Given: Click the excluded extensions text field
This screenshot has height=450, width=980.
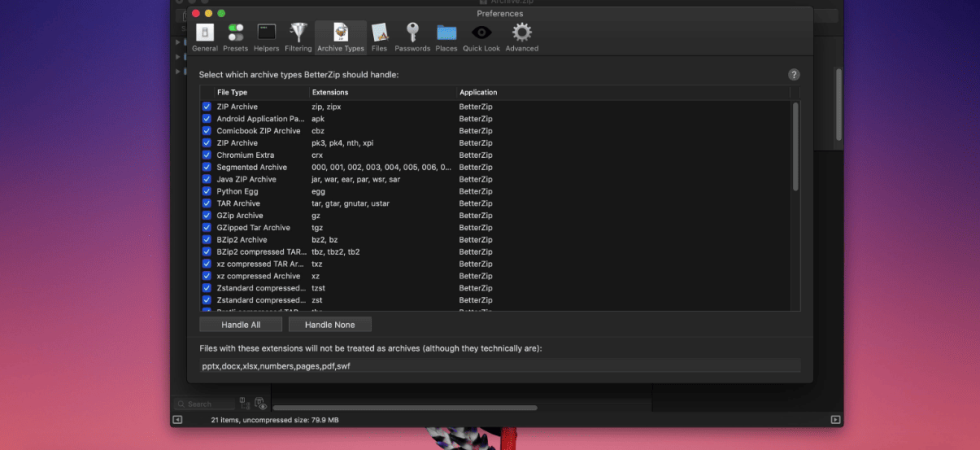Looking at the screenshot, I should [499, 366].
